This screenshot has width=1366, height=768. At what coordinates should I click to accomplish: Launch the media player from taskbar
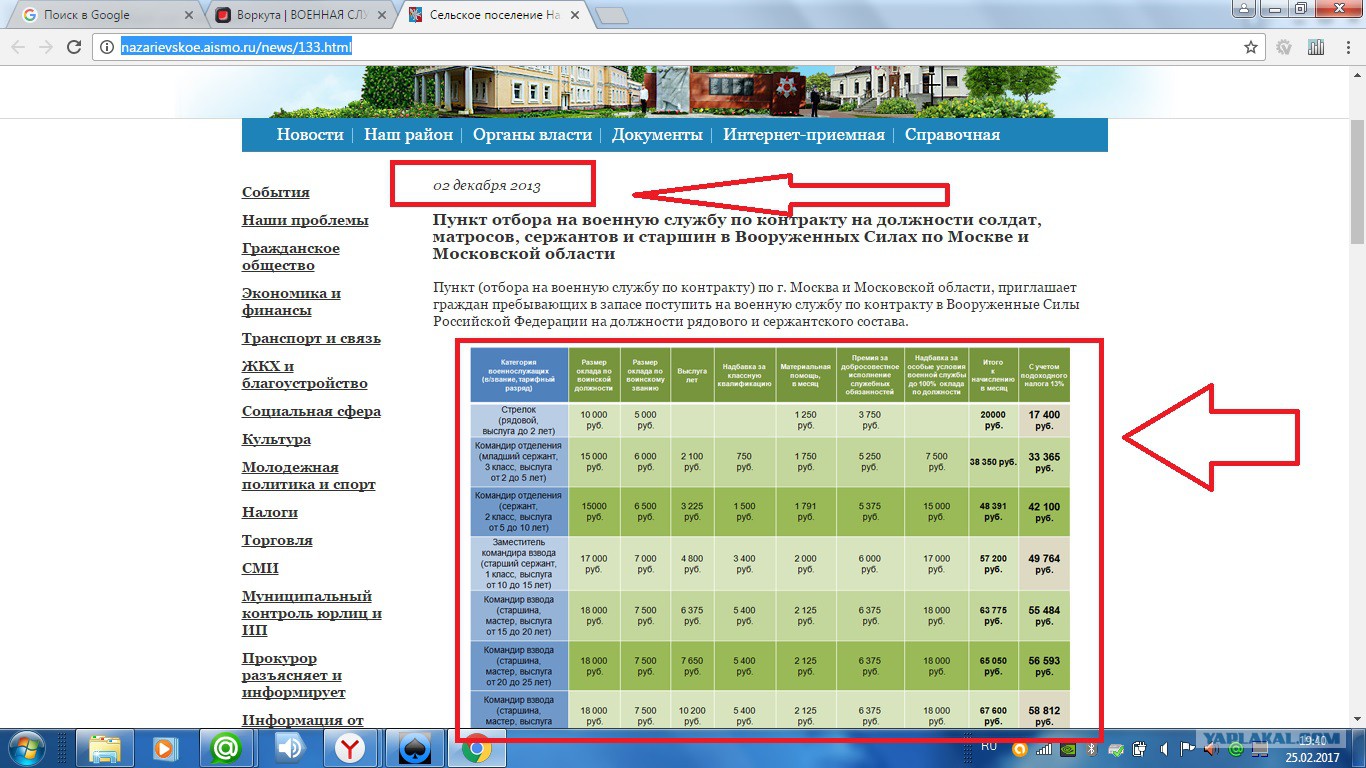tap(163, 748)
